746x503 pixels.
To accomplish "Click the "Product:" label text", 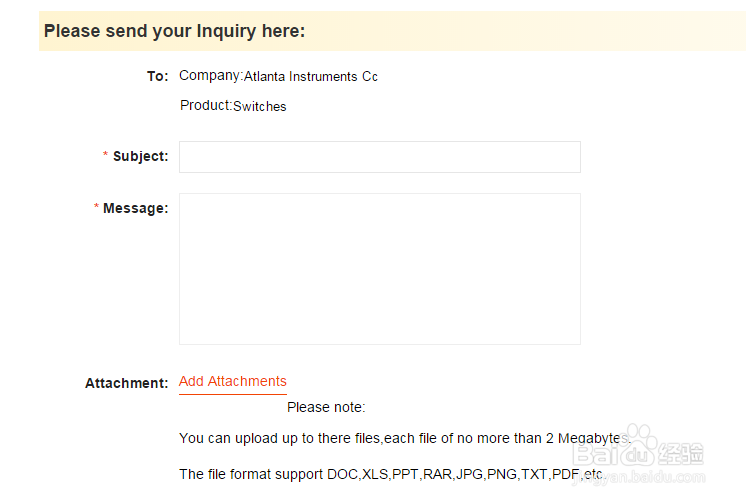I will pos(206,105).
